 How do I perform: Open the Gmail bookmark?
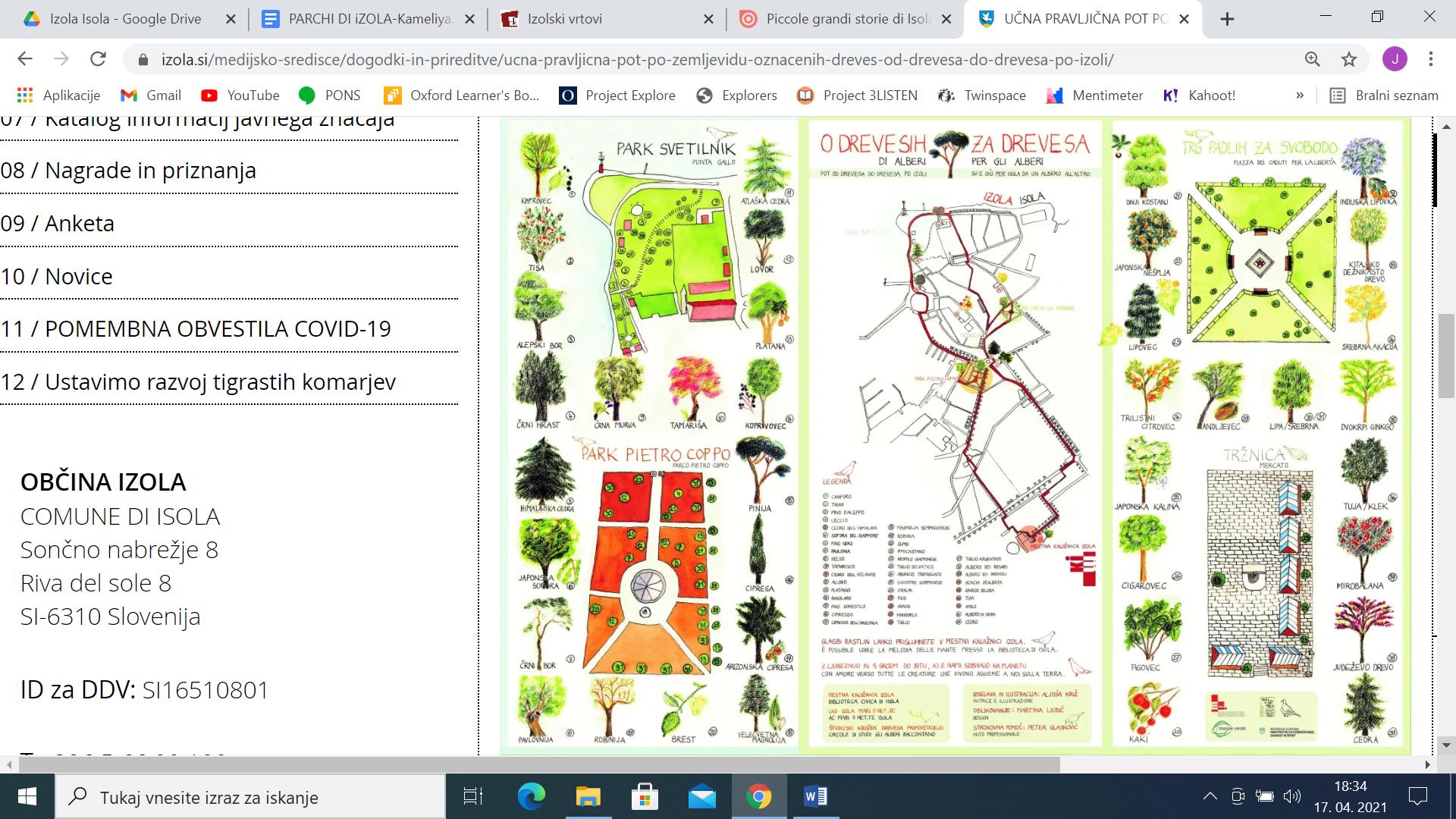pos(150,95)
